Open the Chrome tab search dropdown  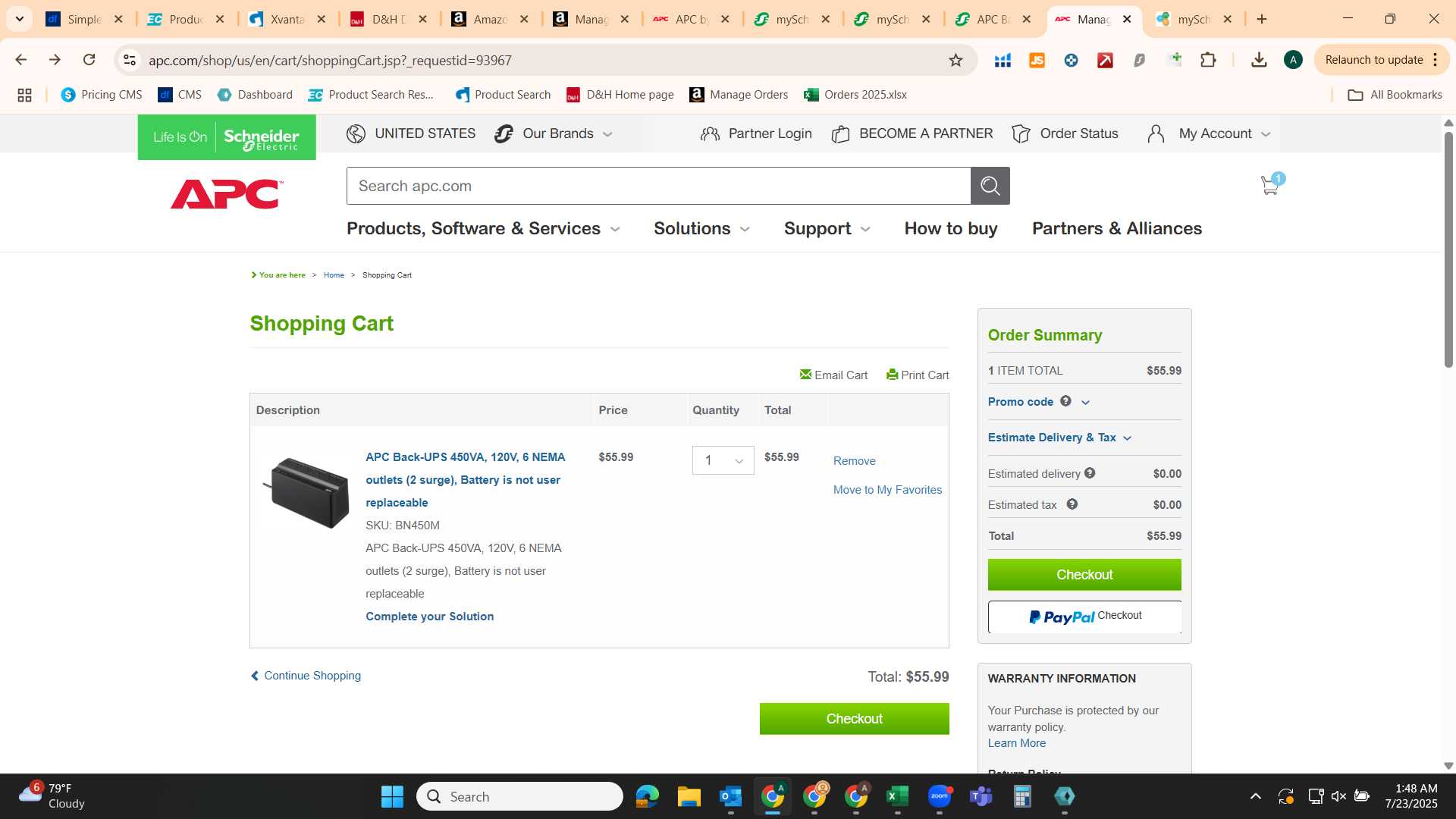[x=20, y=19]
